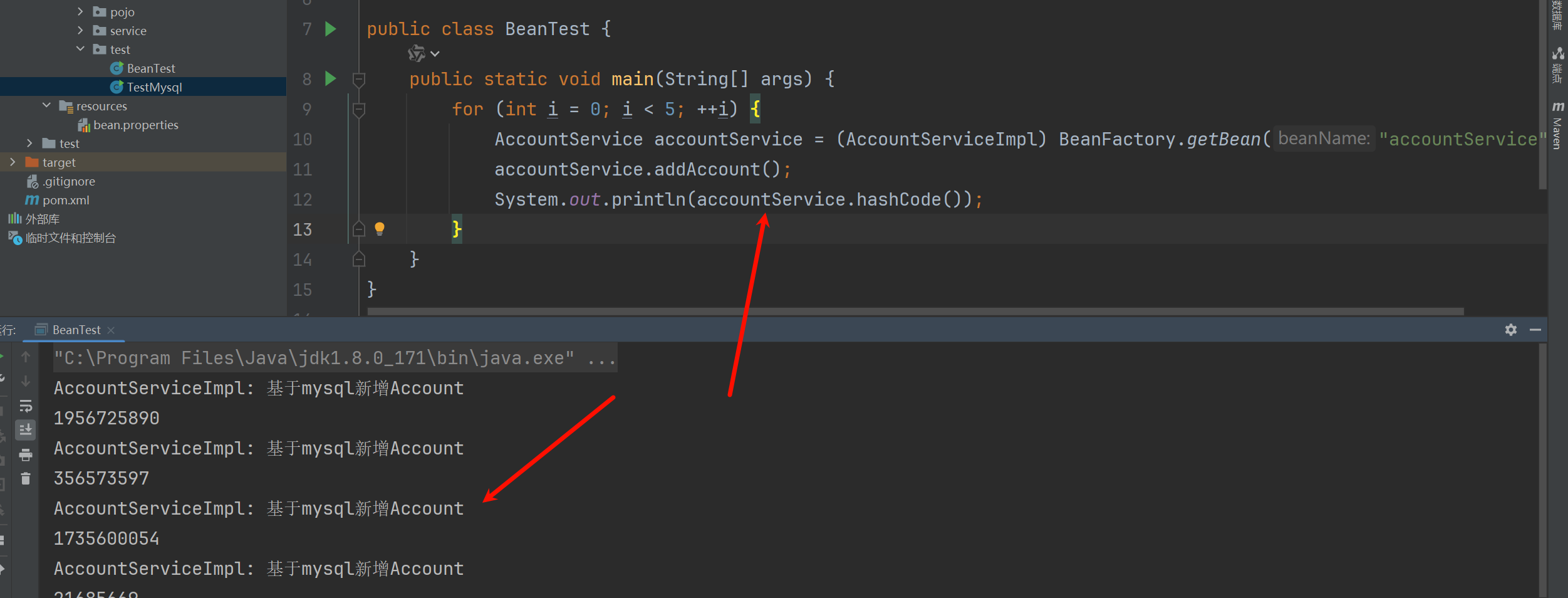Click the AI assistant icon above main

[417, 54]
